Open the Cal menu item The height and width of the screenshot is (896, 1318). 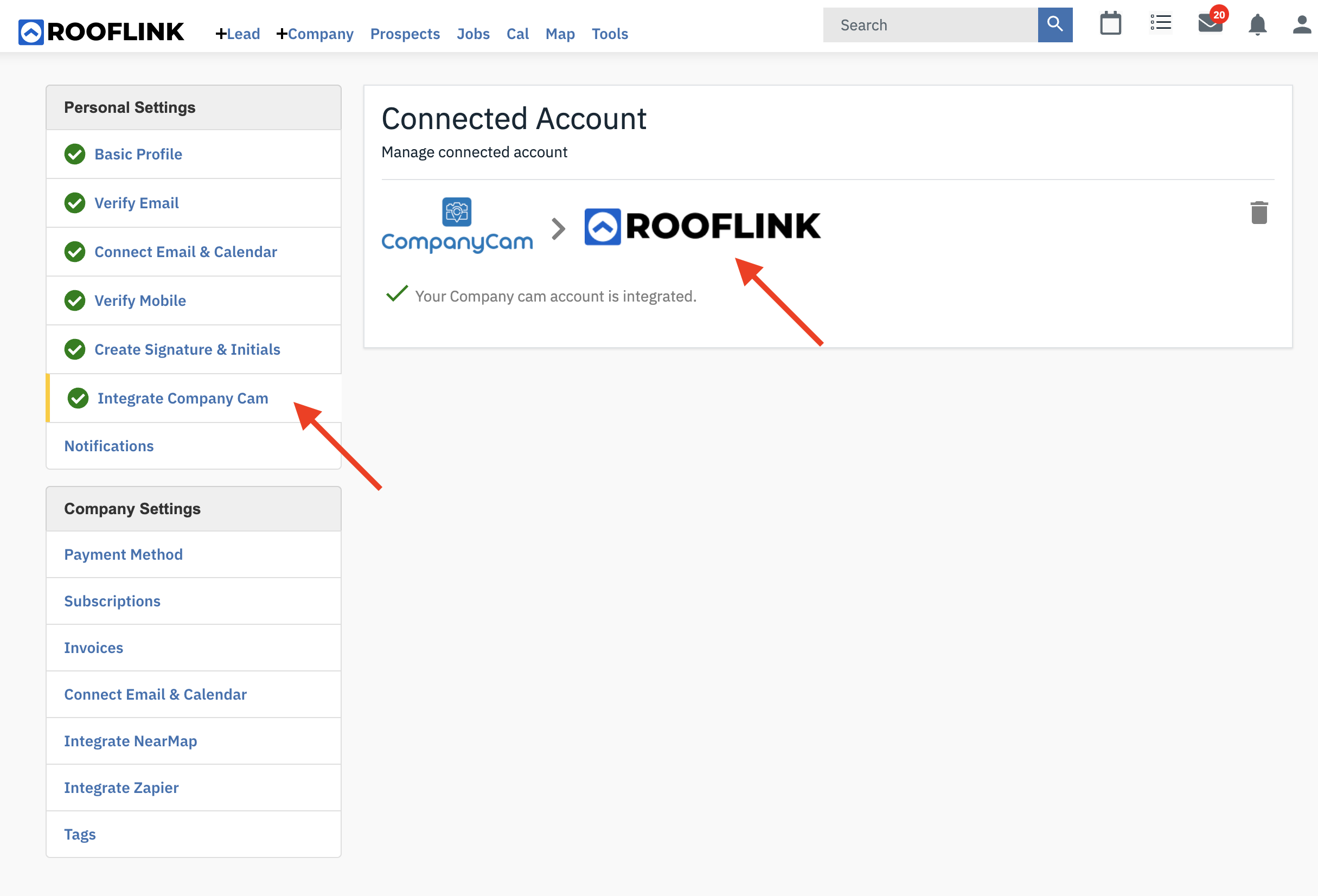517,34
